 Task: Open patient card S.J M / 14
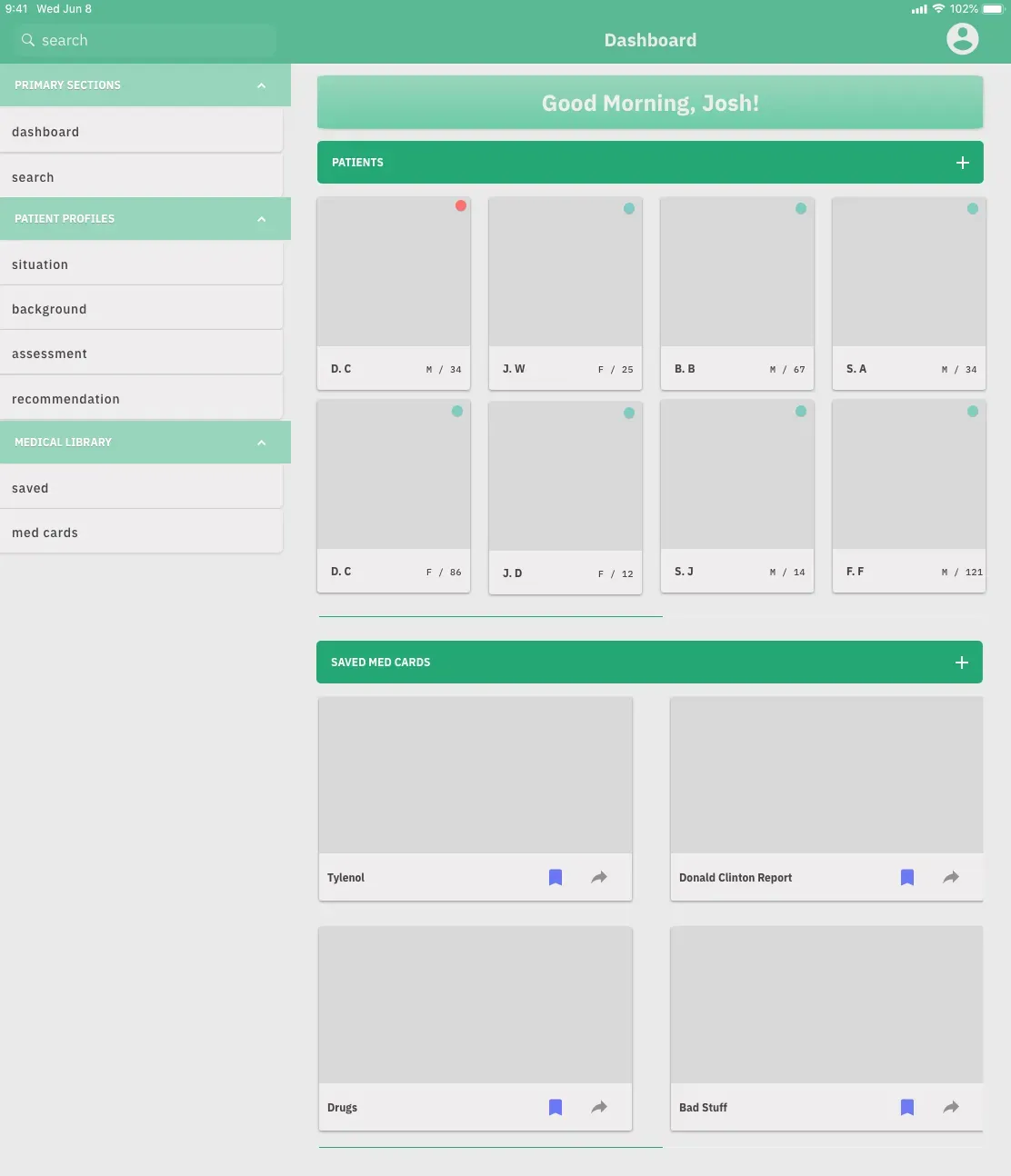[737, 496]
